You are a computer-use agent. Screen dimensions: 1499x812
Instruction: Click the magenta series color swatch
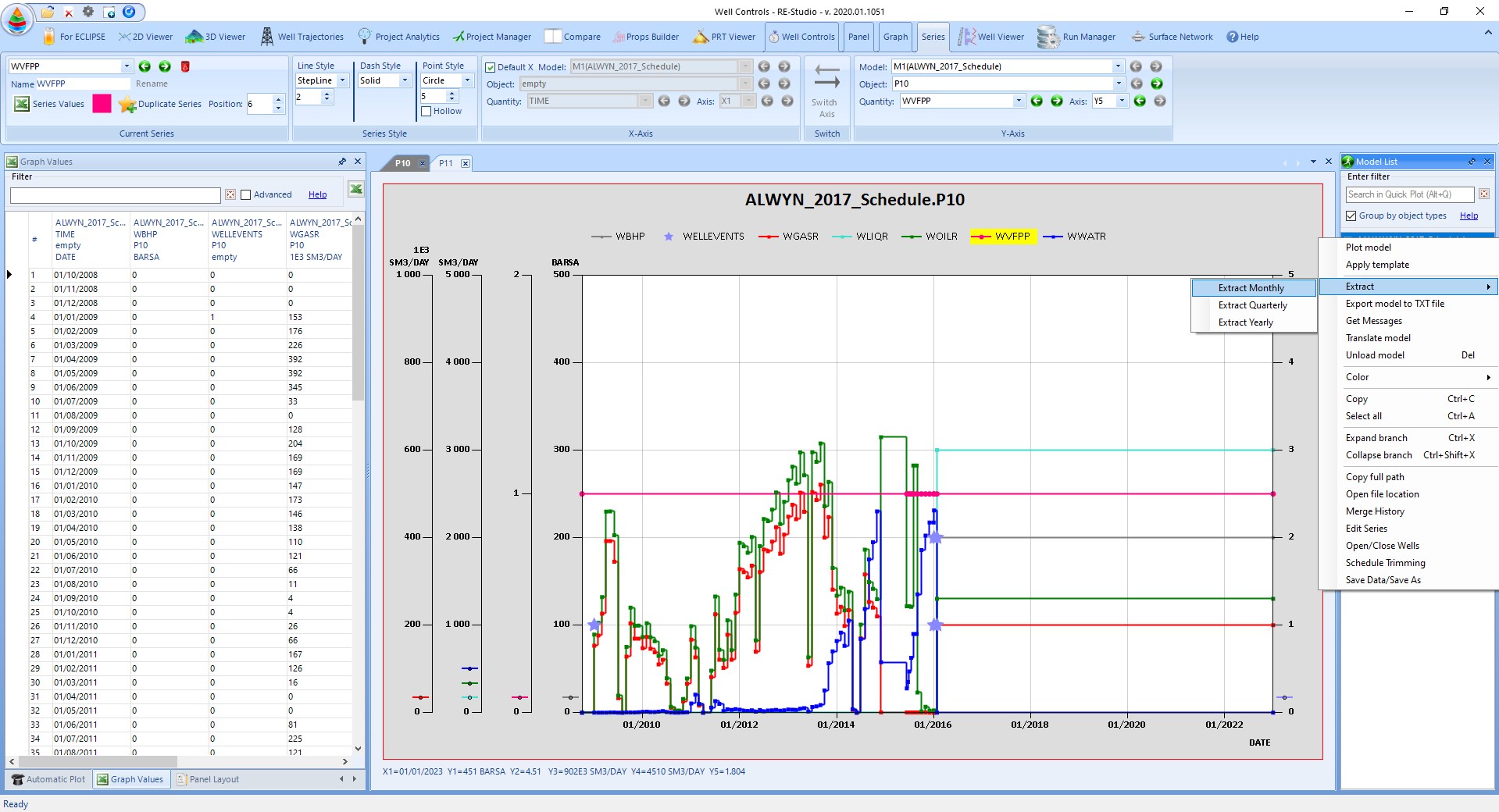pyautogui.click(x=102, y=104)
